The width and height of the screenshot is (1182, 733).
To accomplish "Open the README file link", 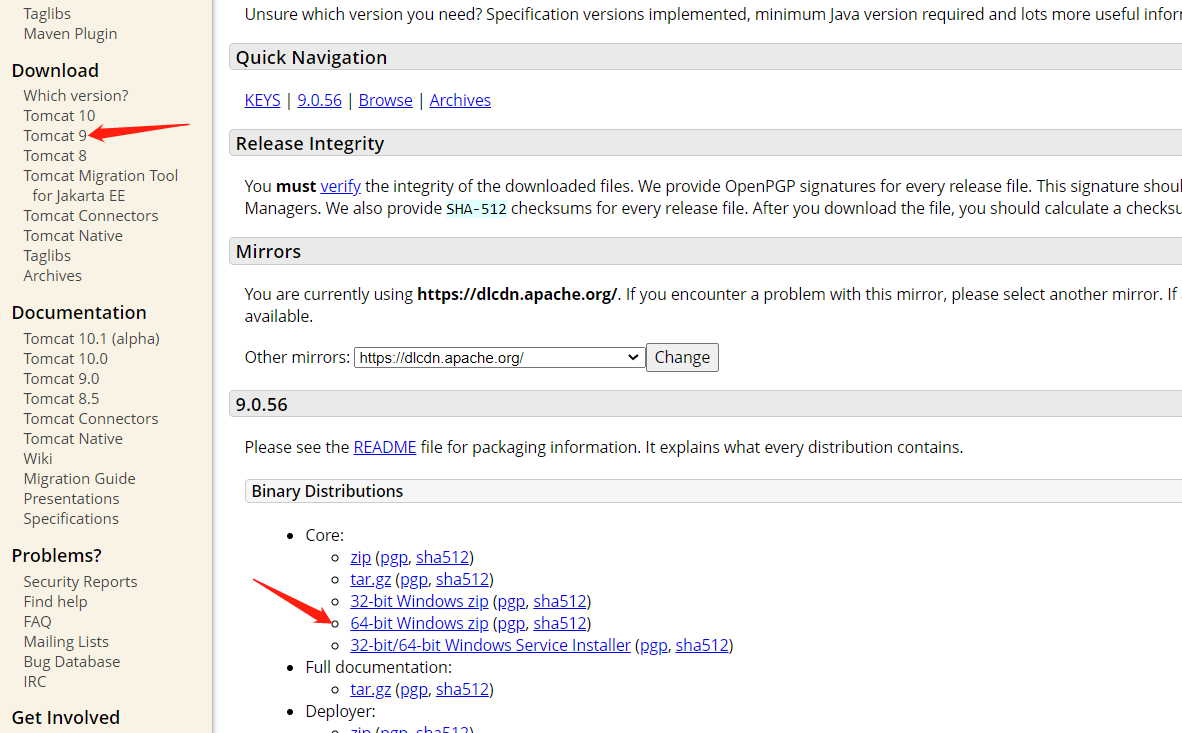I will [384, 447].
